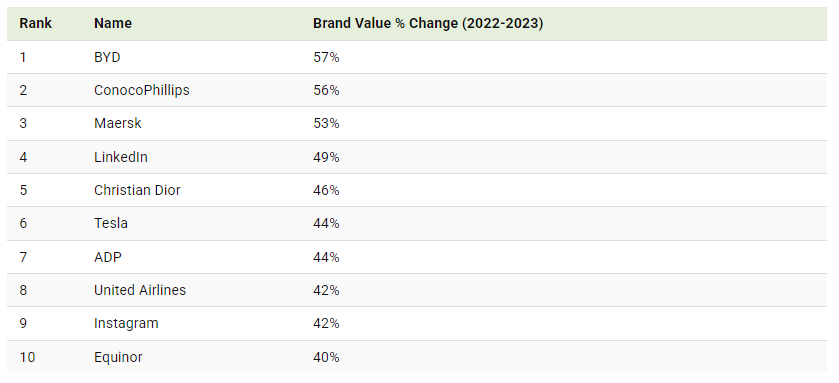The height and width of the screenshot is (383, 839).
Task: Click the Name column header
Action: tap(113, 24)
